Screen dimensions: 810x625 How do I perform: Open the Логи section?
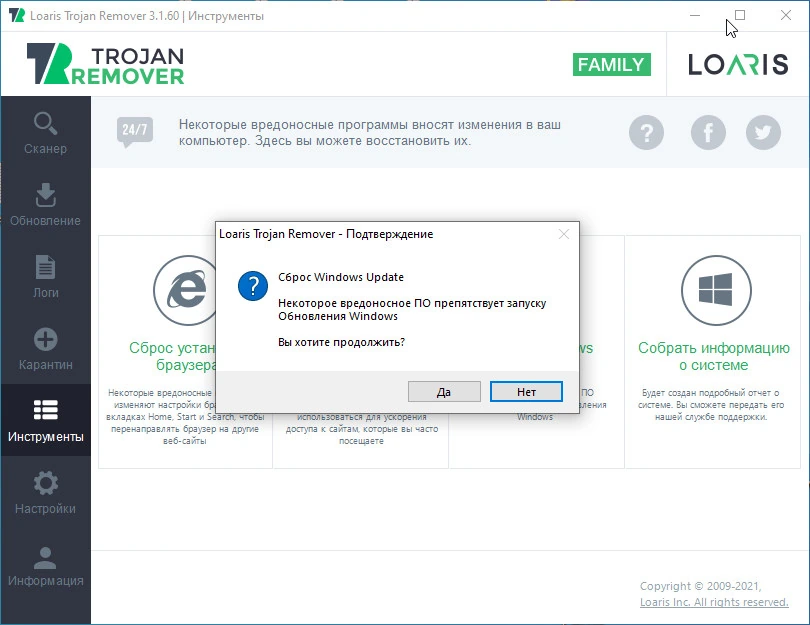coord(45,276)
